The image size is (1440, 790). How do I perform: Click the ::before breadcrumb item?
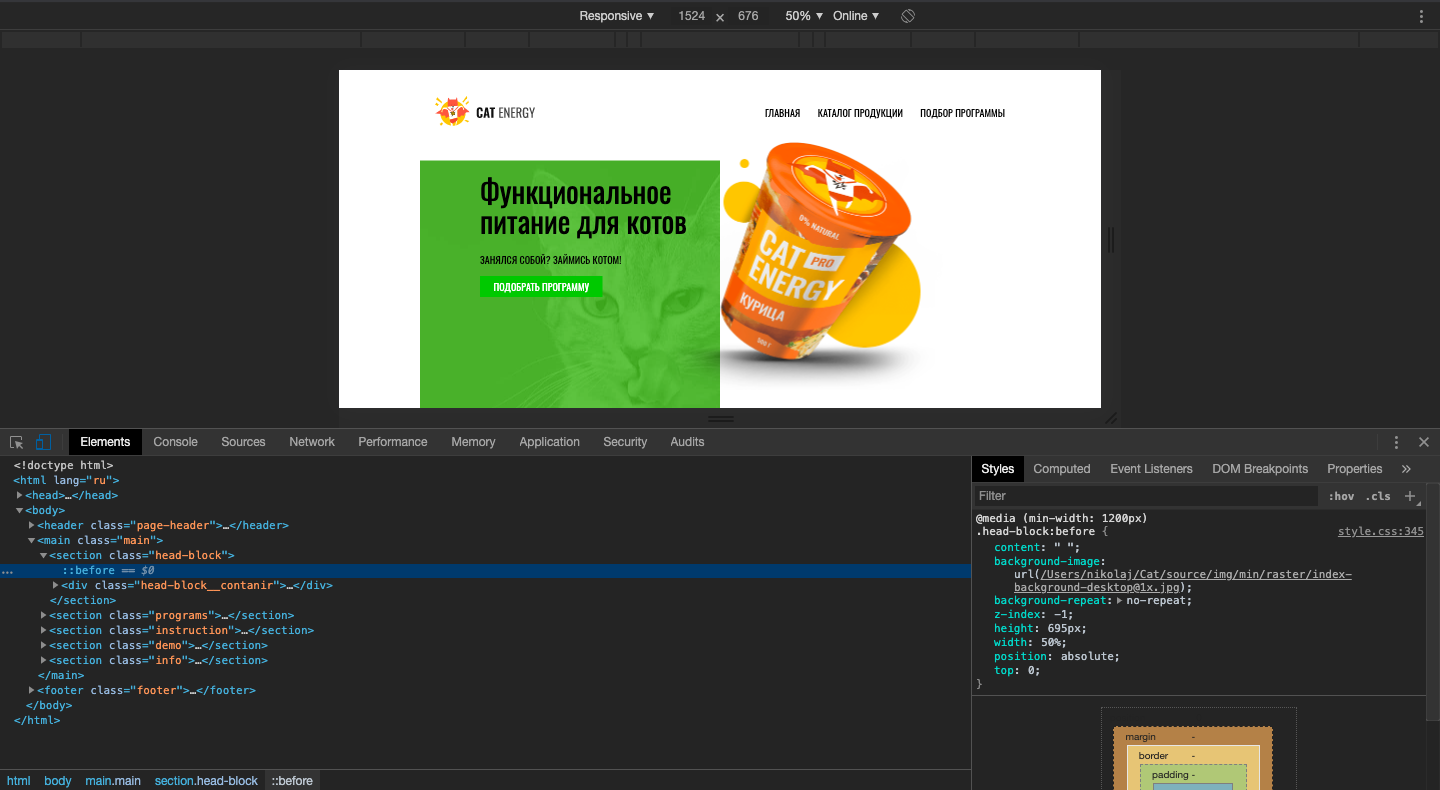[292, 781]
